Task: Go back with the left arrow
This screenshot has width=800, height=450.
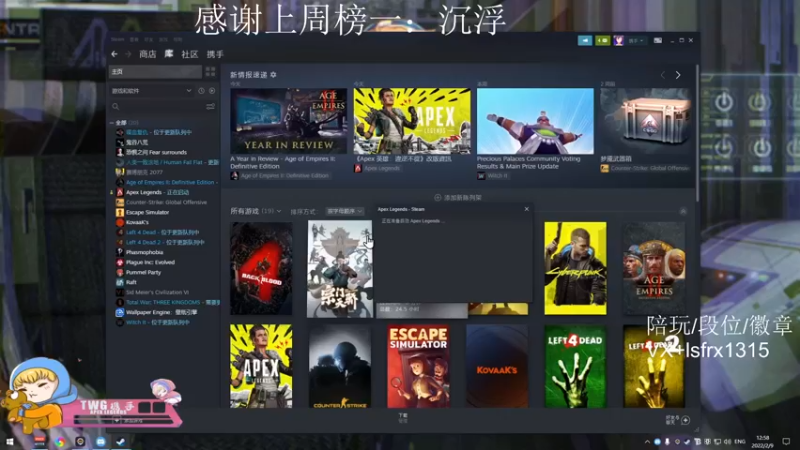Action: 114,54
